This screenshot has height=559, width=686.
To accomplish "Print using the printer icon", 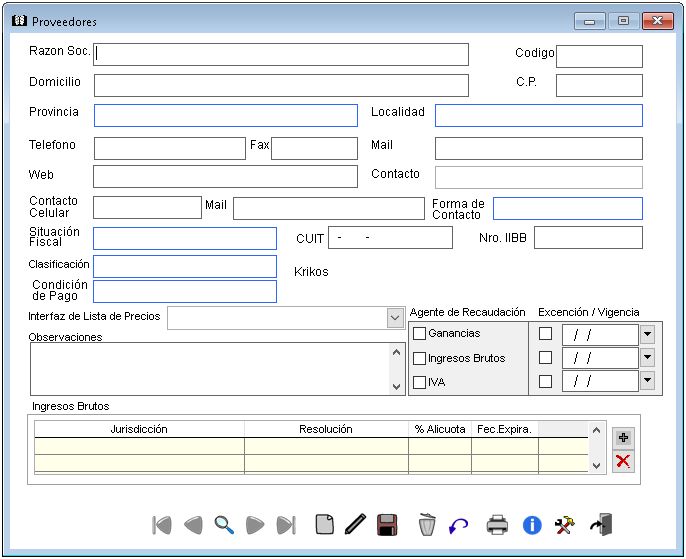I will pos(497,524).
